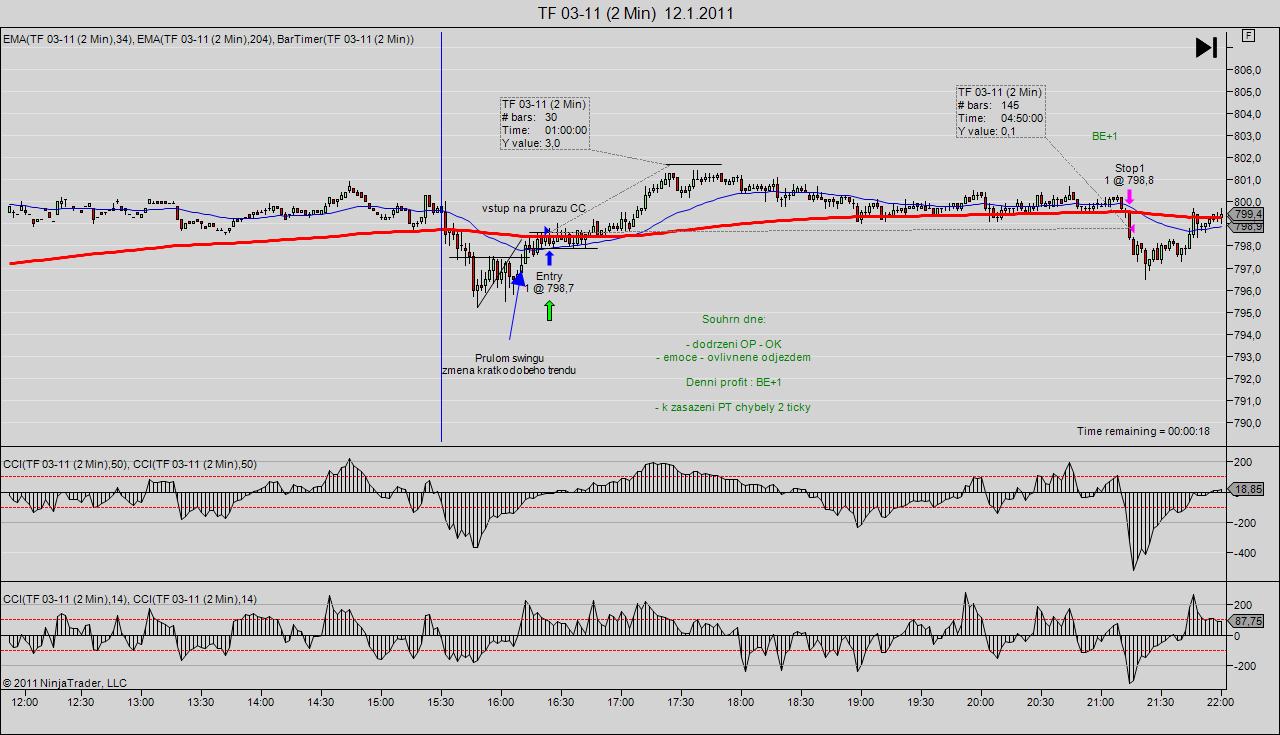Select the 'Denni profit : BE+1' note
This screenshot has height=735, width=1280.
[x=734, y=382]
